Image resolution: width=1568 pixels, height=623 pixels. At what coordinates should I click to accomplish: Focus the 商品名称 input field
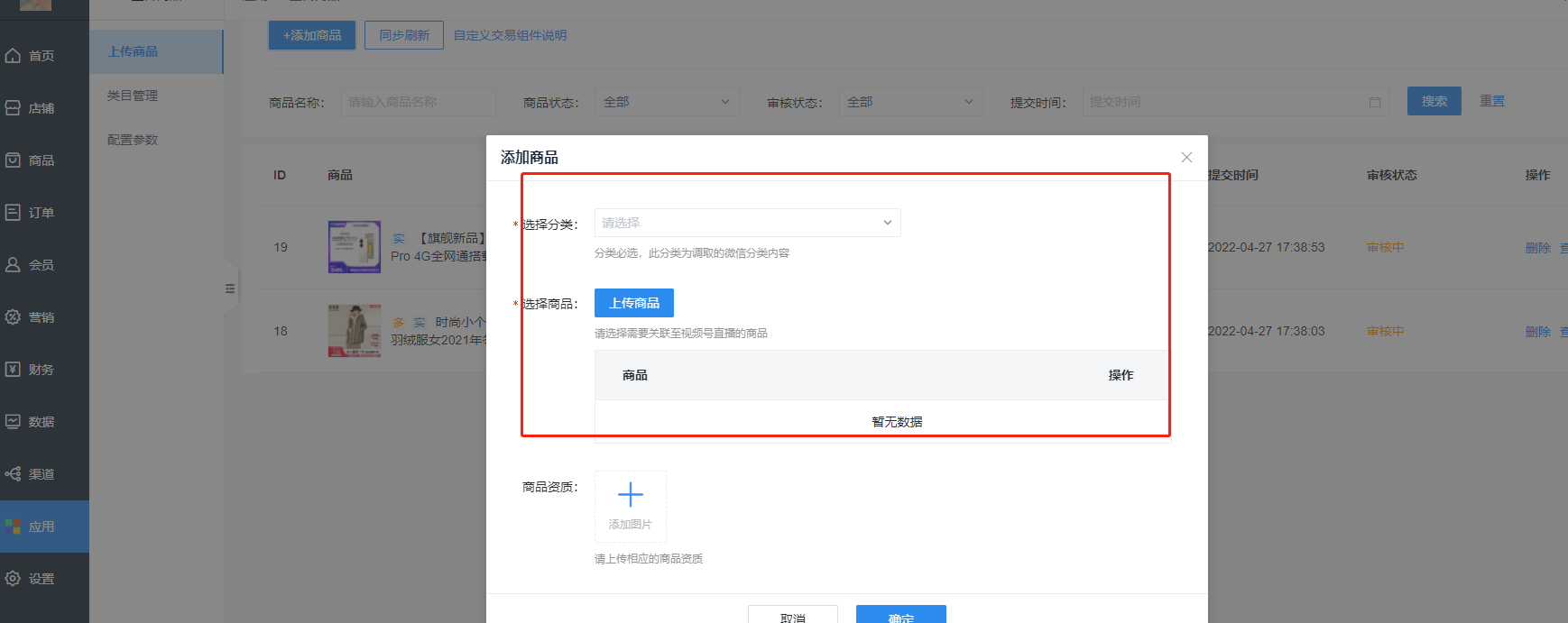click(419, 102)
